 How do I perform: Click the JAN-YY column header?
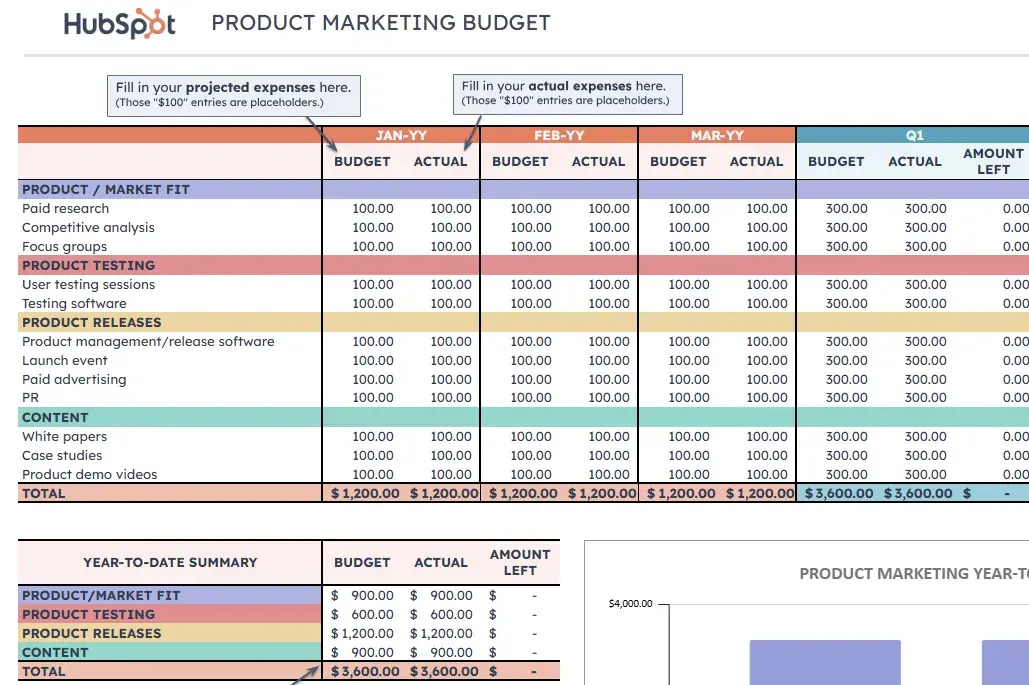[x=400, y=135]
